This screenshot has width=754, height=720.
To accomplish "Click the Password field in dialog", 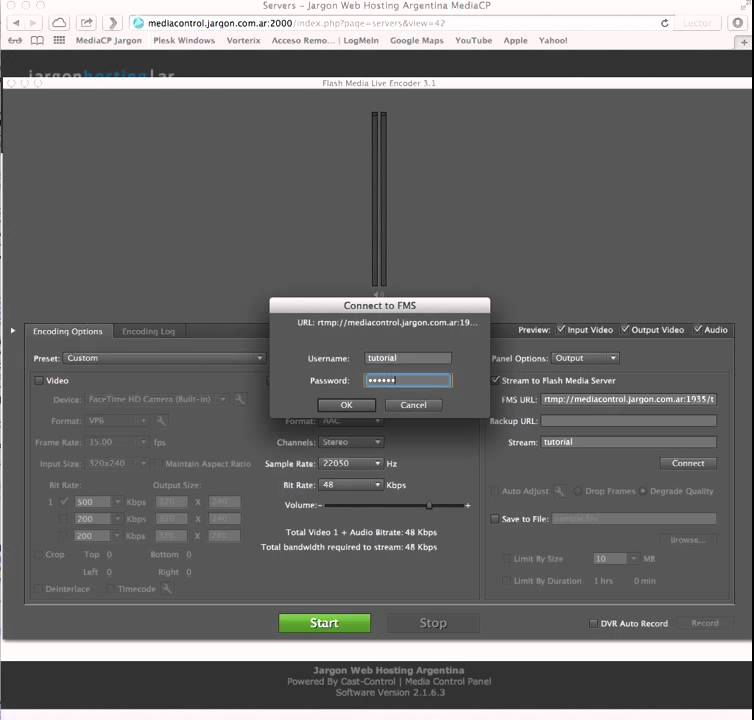I will (408, 380).
